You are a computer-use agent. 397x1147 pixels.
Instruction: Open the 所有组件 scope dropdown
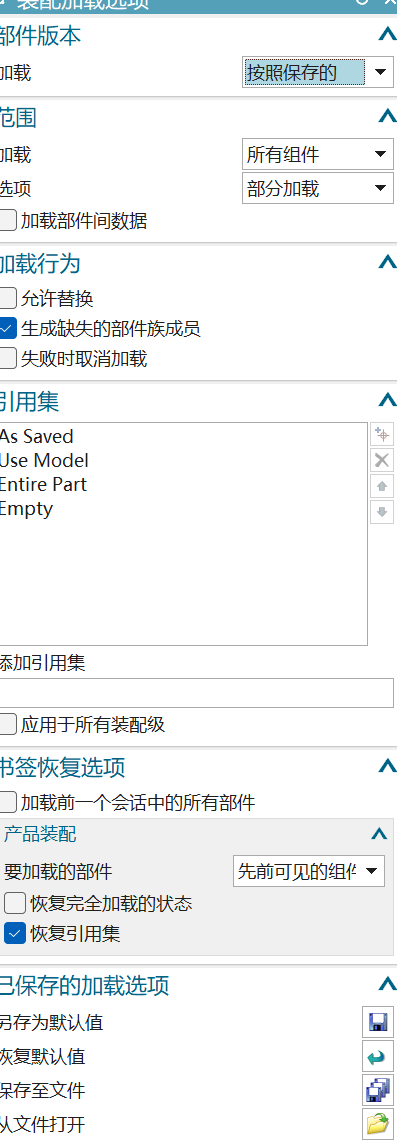point(318,154)
